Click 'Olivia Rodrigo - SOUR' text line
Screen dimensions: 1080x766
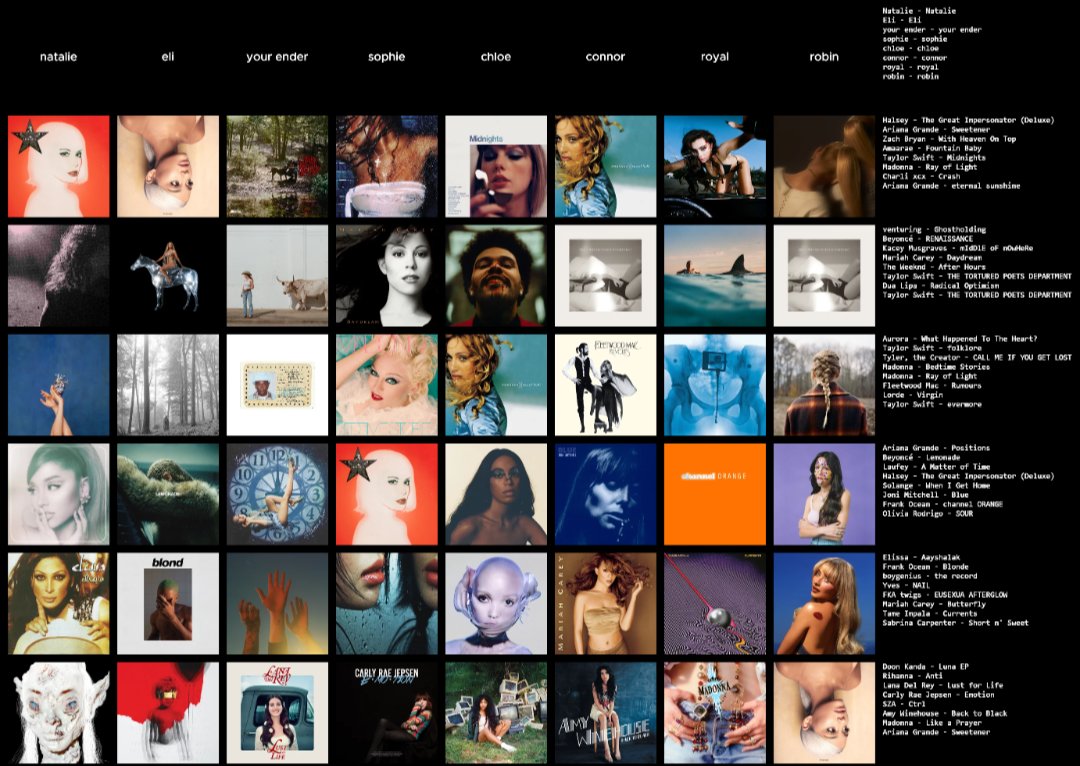(928, 514)
